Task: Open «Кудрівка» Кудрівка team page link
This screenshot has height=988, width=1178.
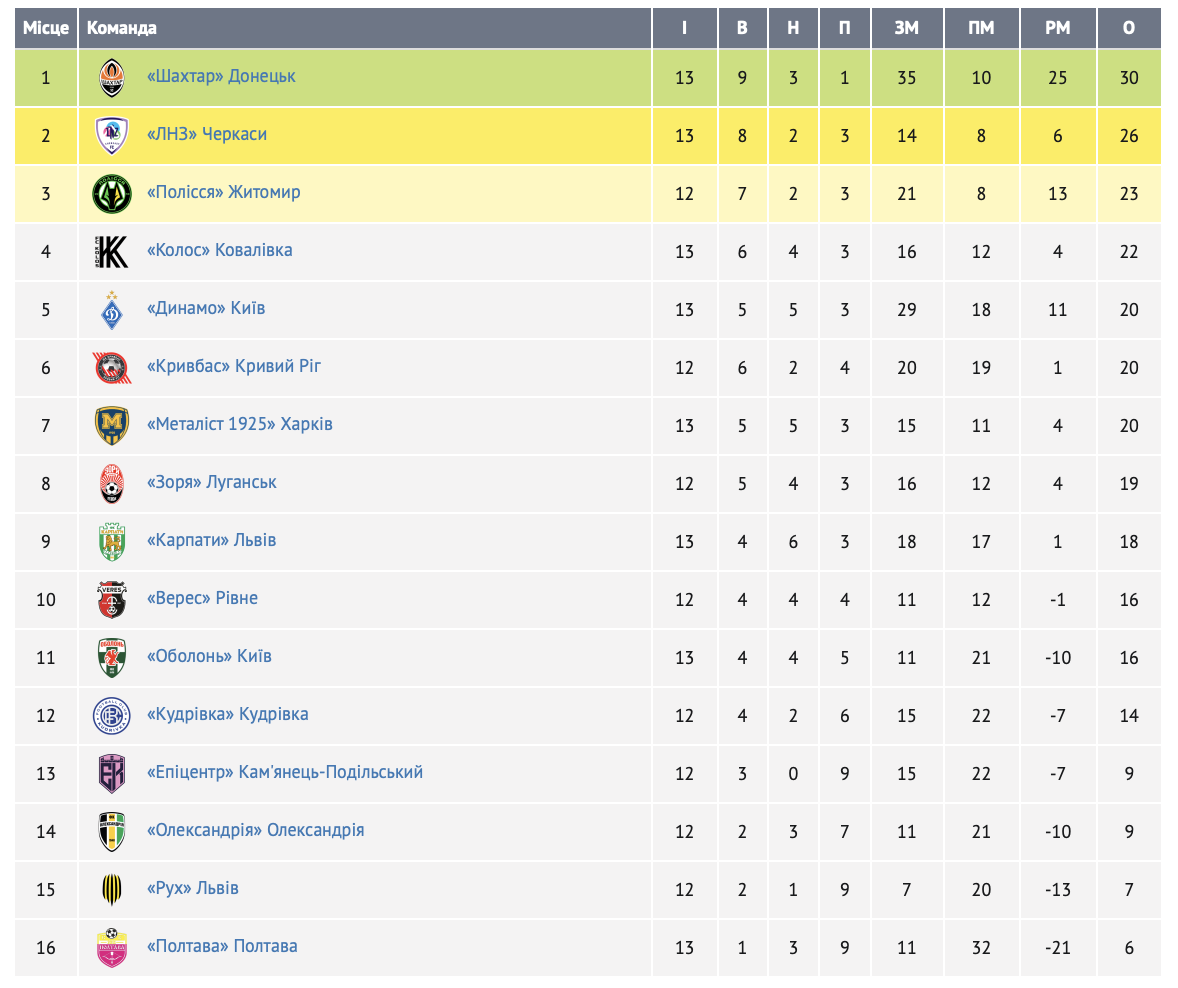Action: 227,714
